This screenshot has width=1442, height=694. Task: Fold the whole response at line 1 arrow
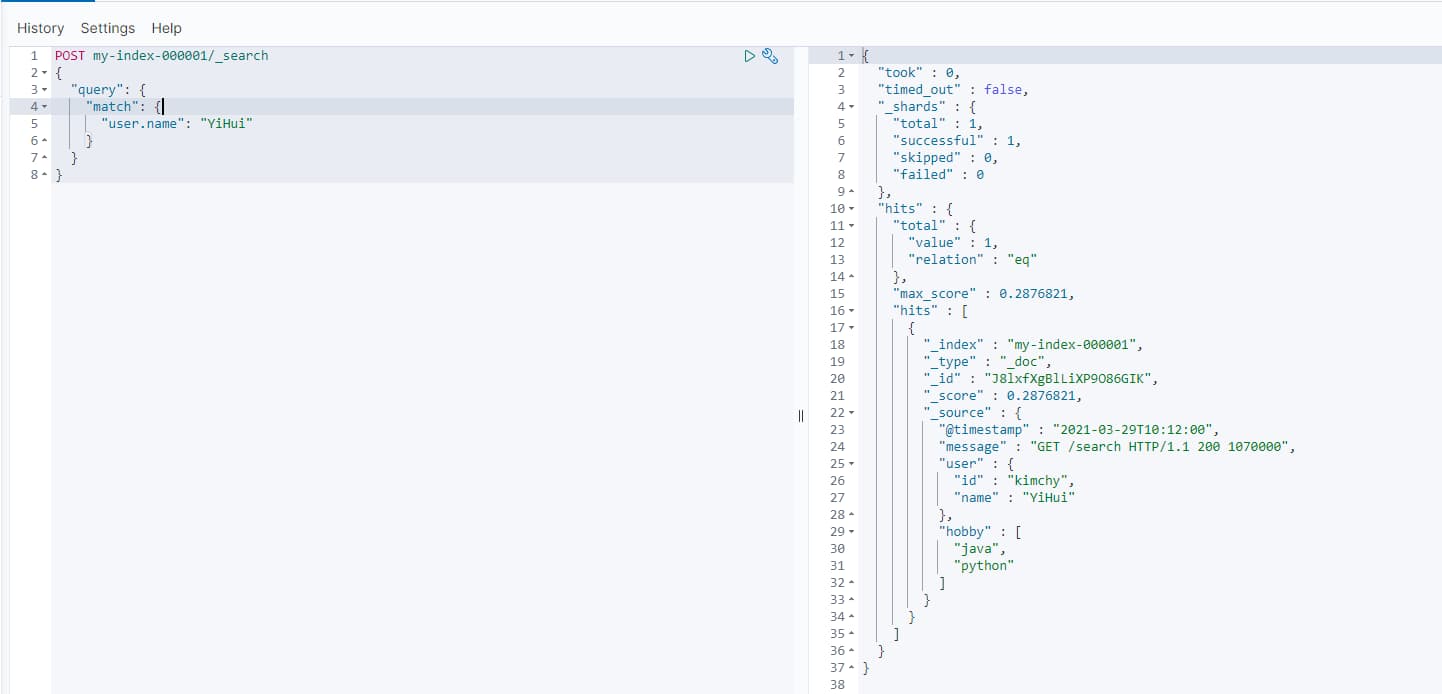tap(851, 56)
